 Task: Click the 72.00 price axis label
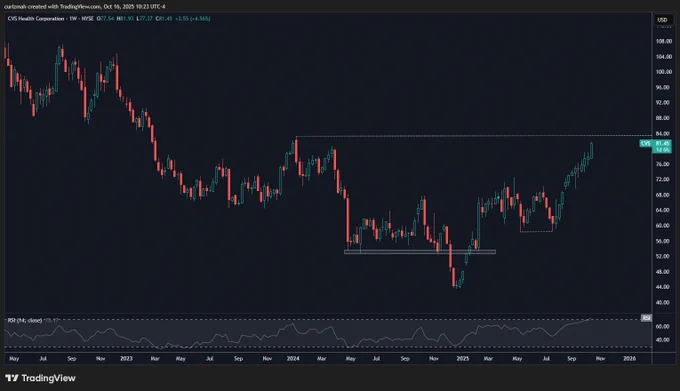pos(664,179)
